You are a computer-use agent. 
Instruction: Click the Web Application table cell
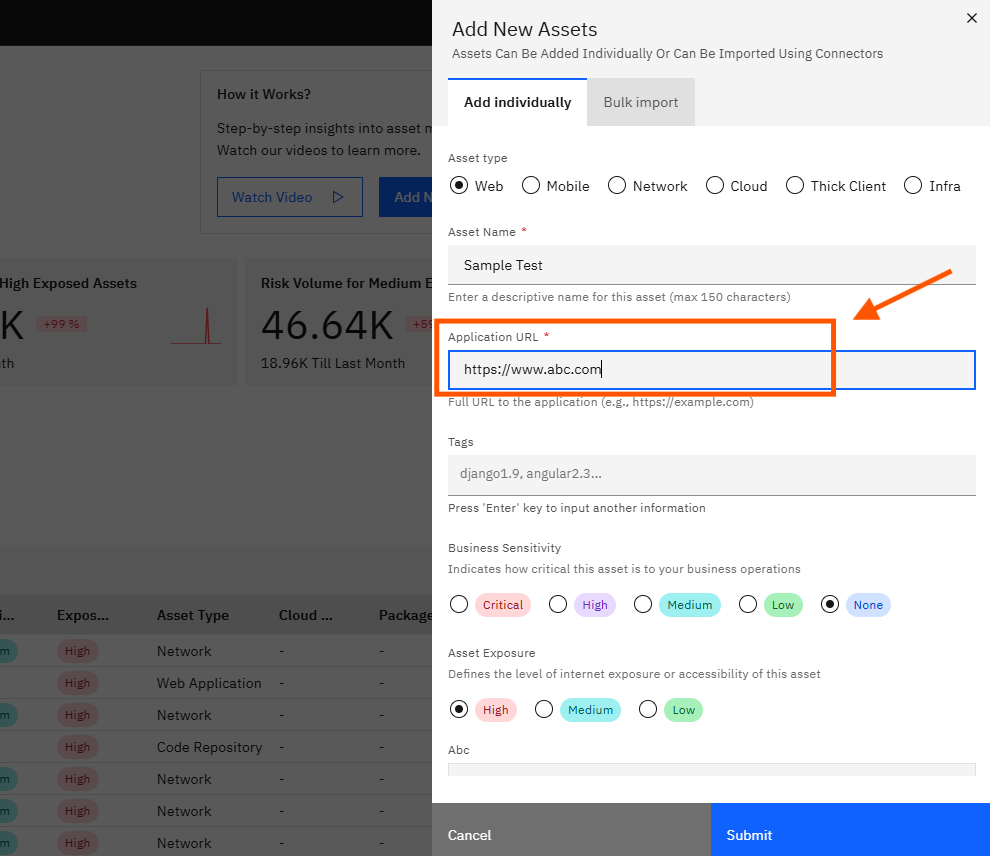(209, 683)
